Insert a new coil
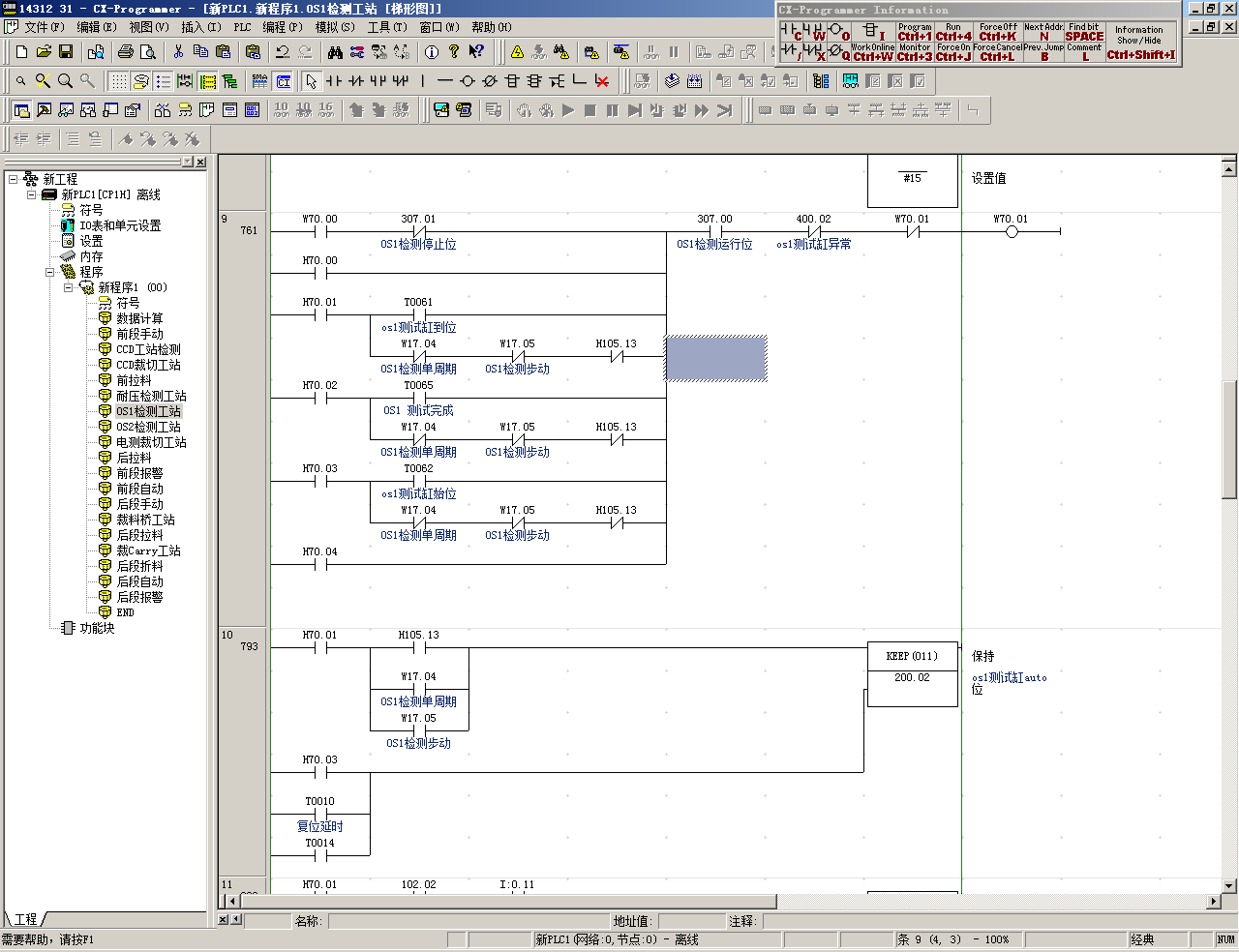Image resolution: width=1239 pixels, height=952 pixels. click(468, 81)
